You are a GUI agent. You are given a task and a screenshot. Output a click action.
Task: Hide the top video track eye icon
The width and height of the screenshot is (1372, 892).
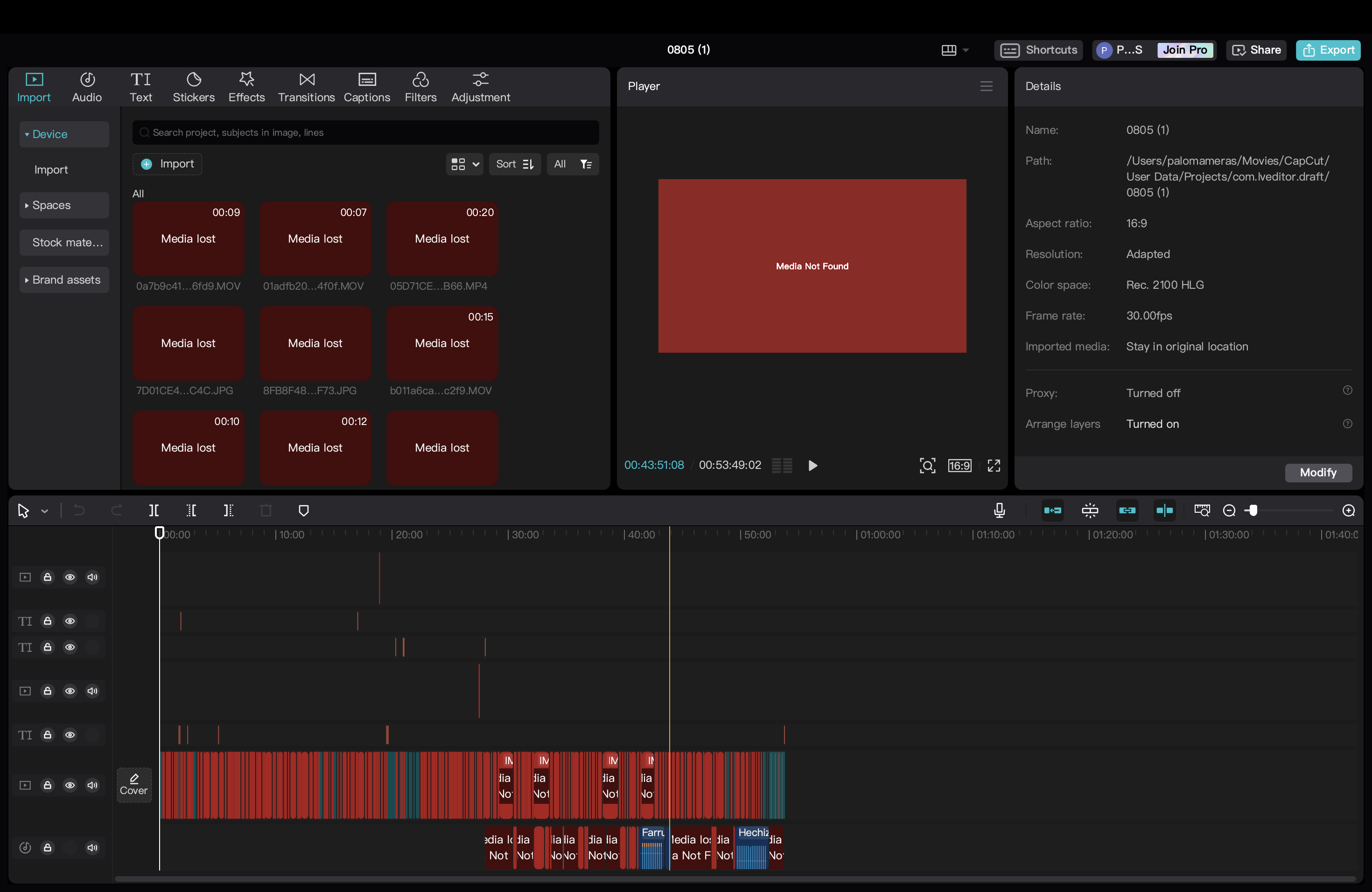coord(70,577)
